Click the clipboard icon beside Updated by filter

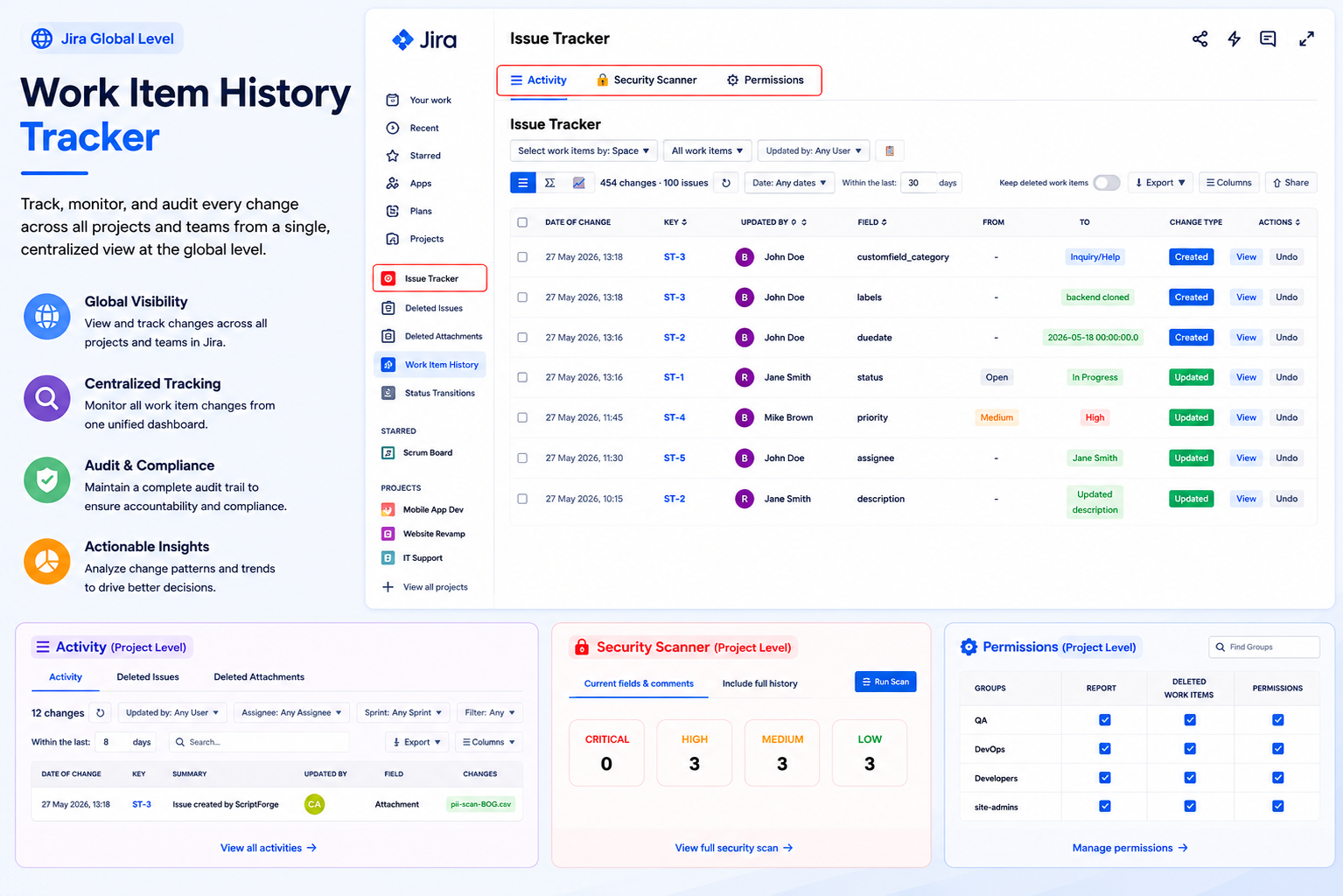pyautogui.click(x=890, y=150)
